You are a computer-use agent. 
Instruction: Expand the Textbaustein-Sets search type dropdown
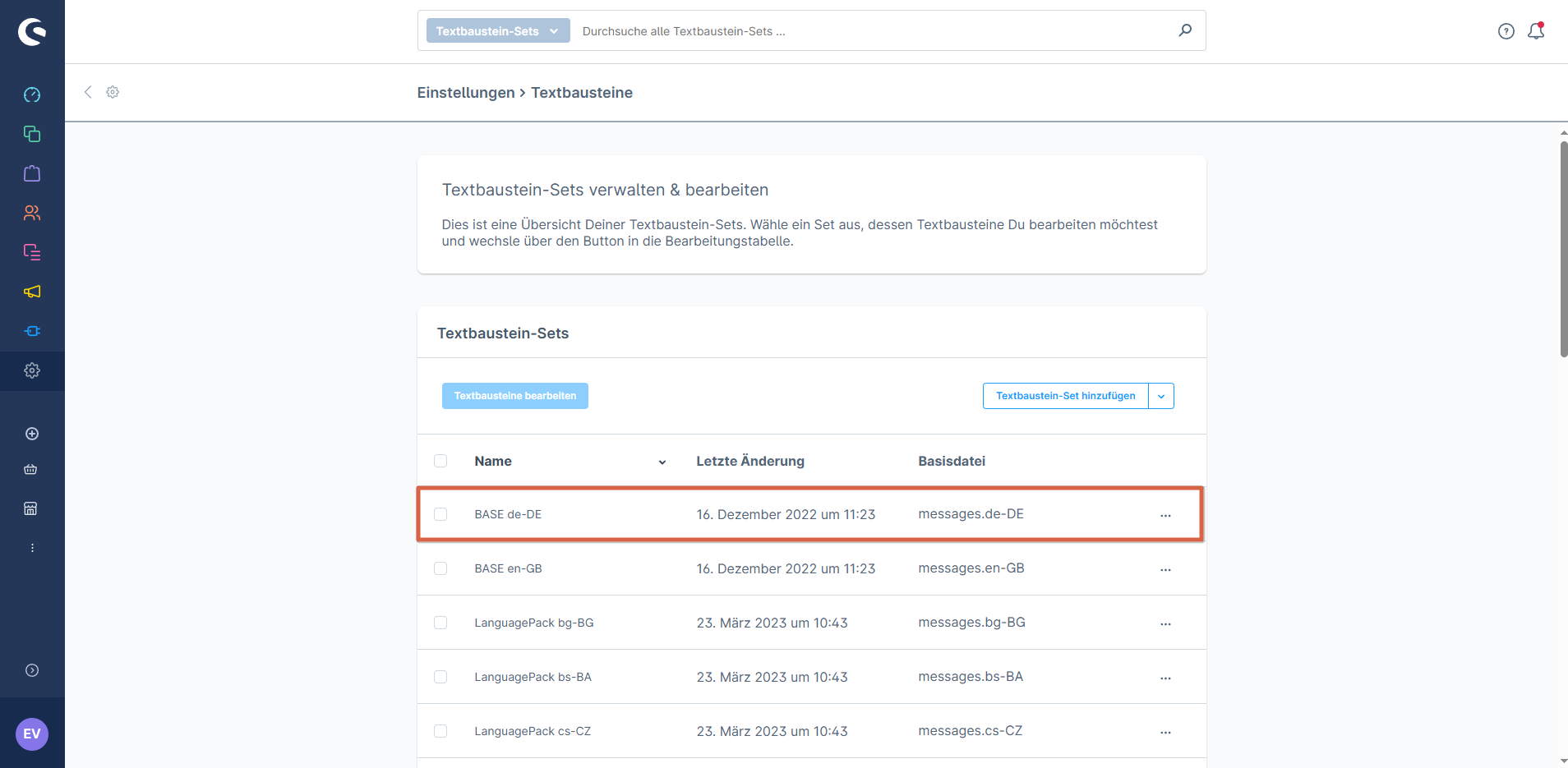pyautogui.click(x=497, y=31)
